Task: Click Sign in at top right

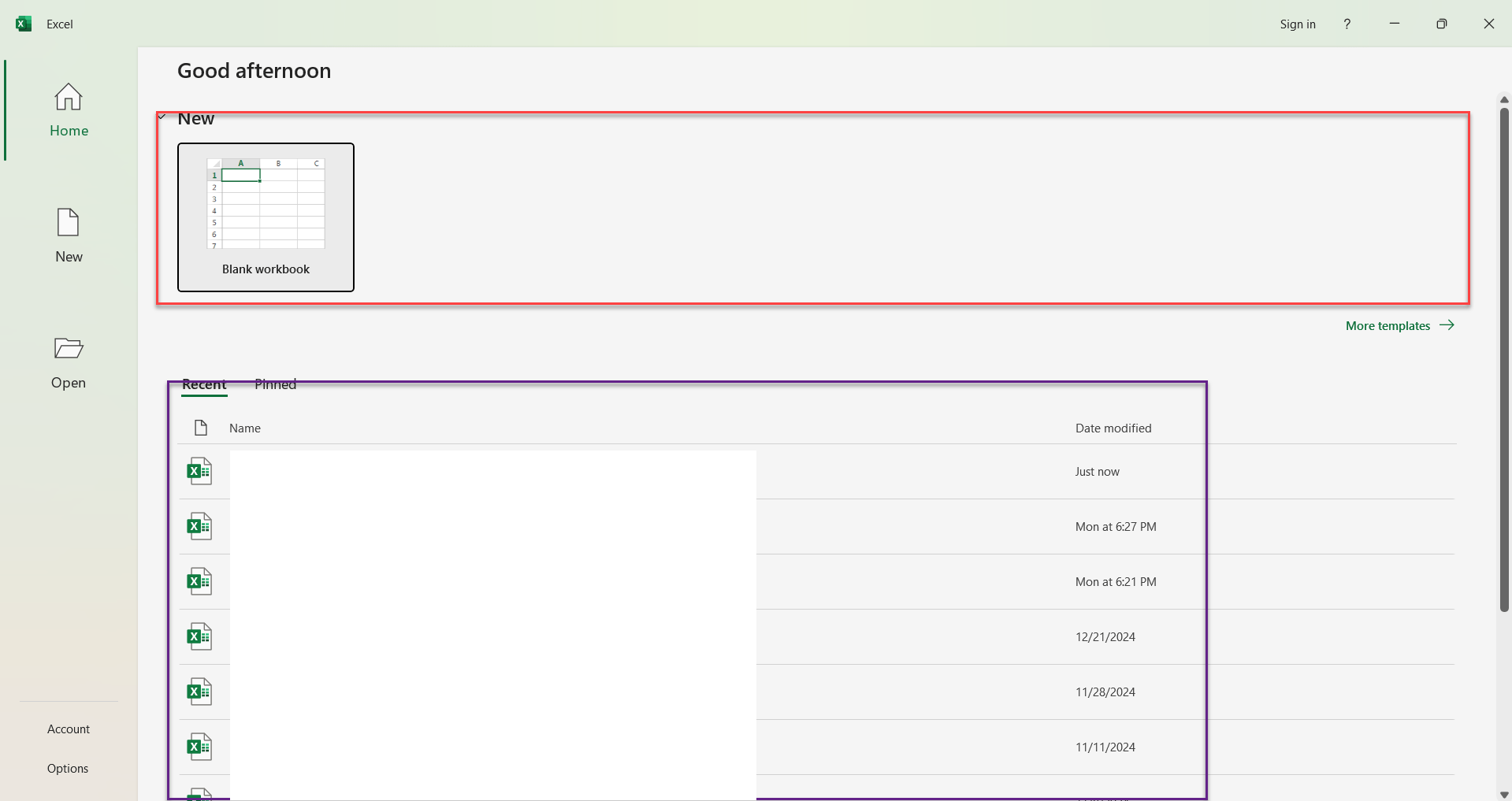Action: tap(1298, 24)
